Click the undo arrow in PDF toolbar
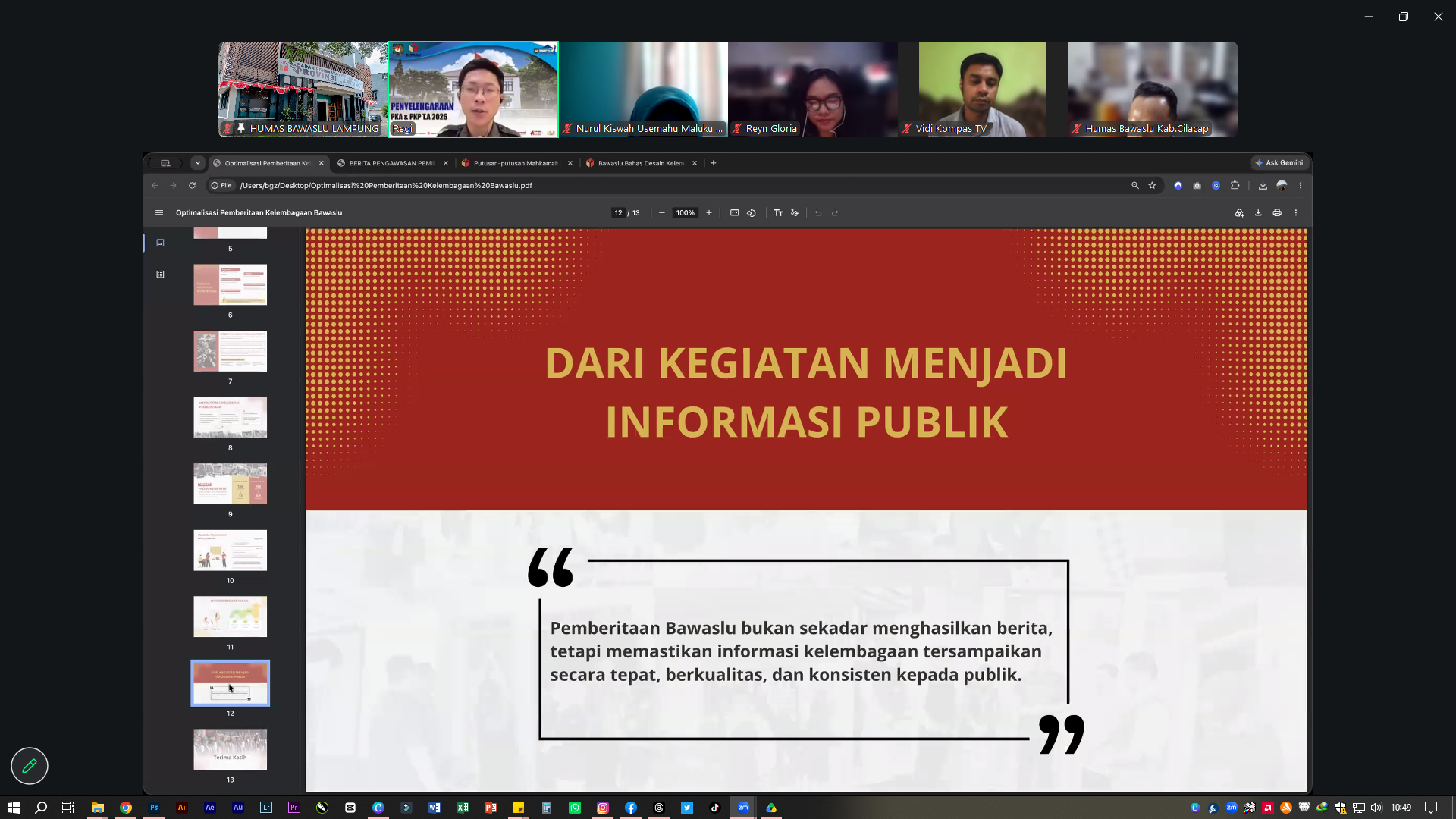This screenshot has height=819, width=1456. point(818,213)
